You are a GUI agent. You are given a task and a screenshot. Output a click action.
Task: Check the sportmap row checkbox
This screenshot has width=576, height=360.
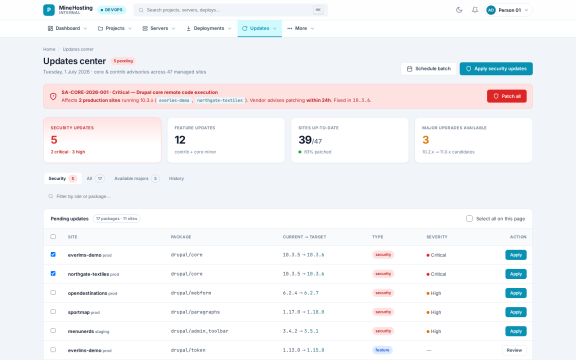click(53, 312)
